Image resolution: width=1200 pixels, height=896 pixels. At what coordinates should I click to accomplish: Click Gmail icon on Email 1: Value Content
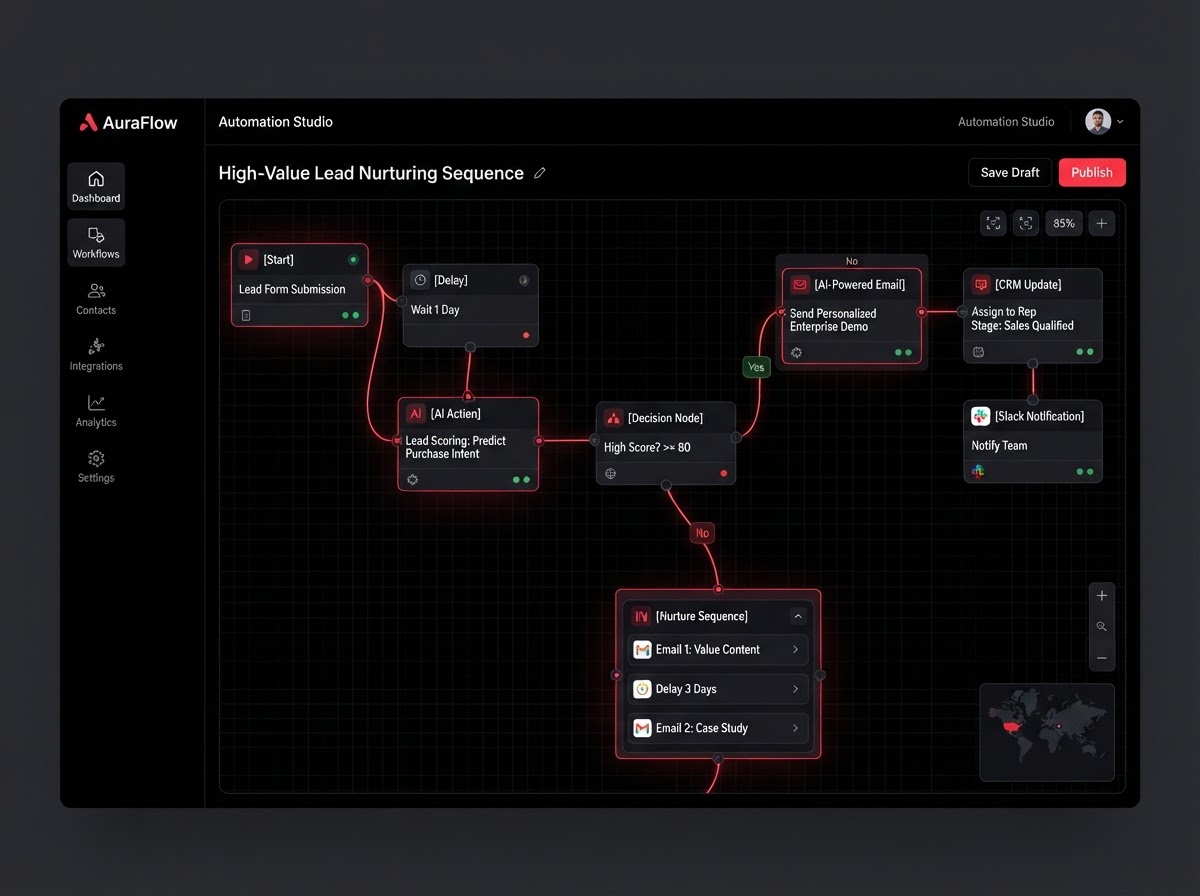tap(642, 650)
